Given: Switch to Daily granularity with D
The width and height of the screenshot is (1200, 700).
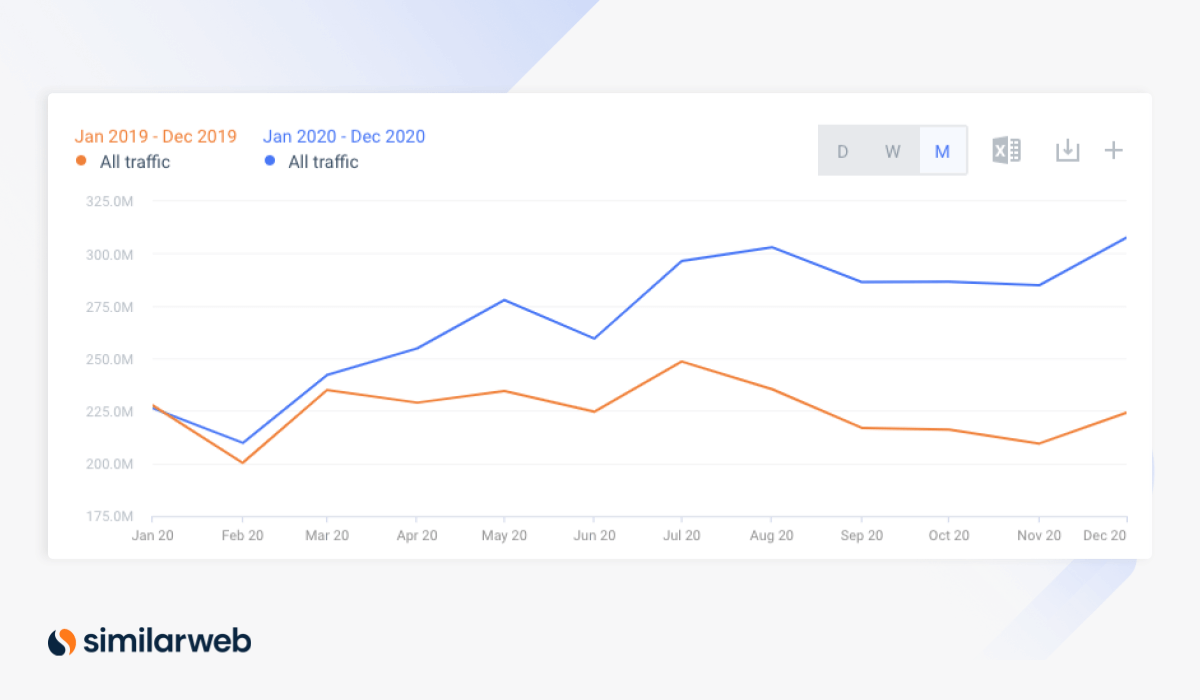Looking at the screenshot, I should click(x=843, y=150).
